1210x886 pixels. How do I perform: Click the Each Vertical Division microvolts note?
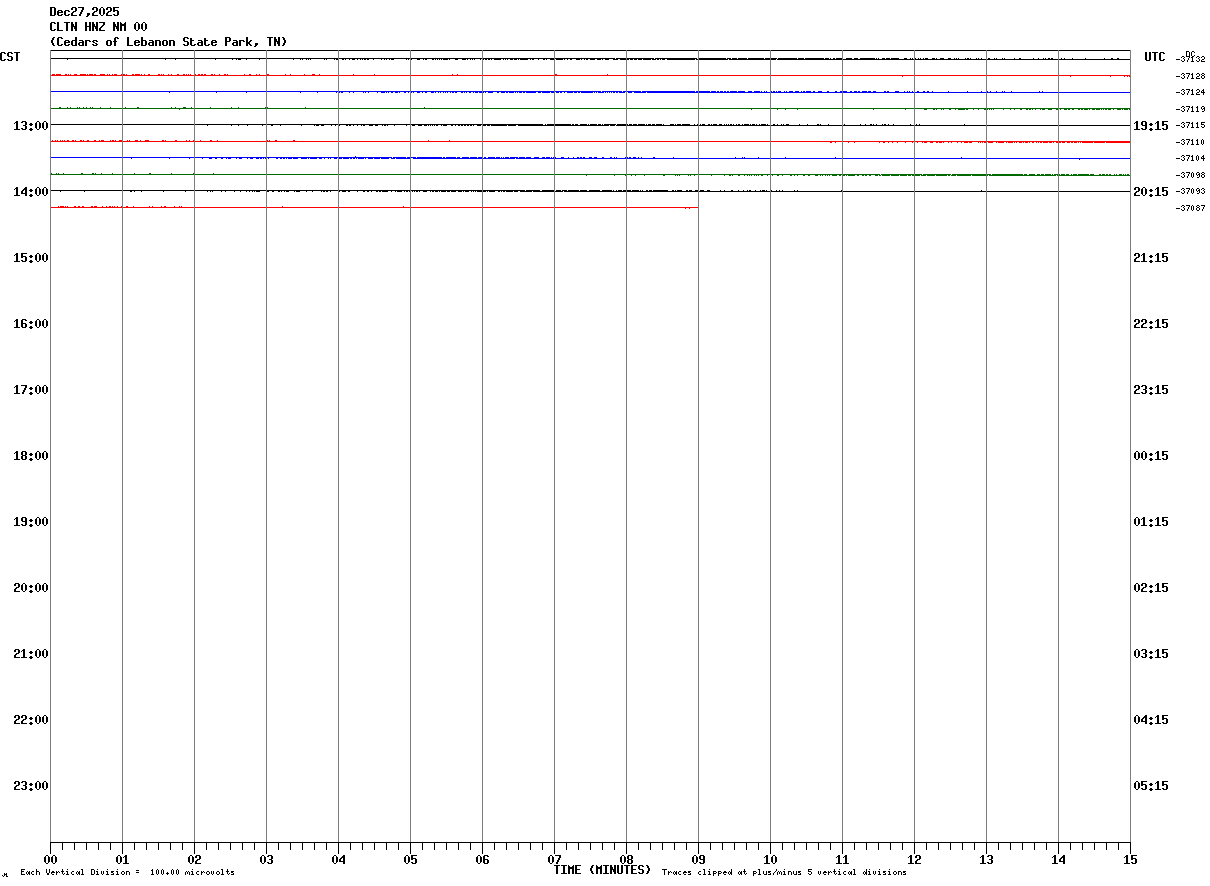pyautogui.click(x=127, y=873)
